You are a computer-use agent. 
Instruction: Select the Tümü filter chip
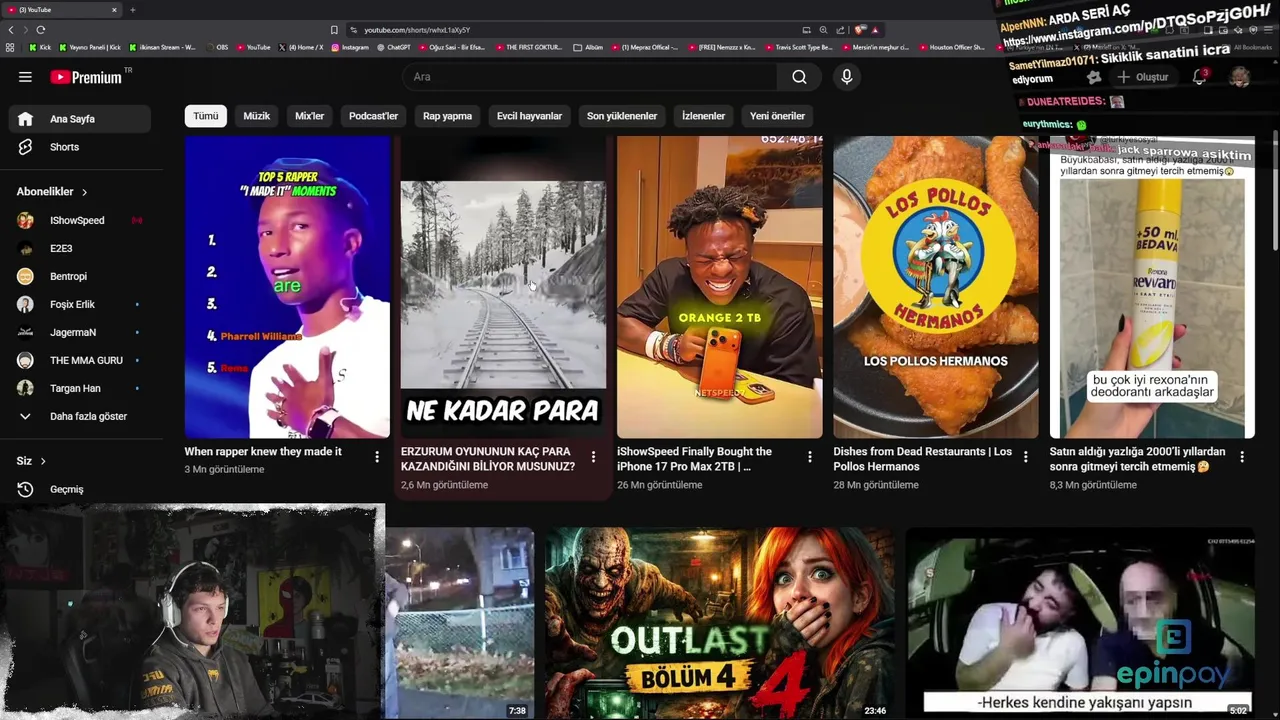(206, 116)
